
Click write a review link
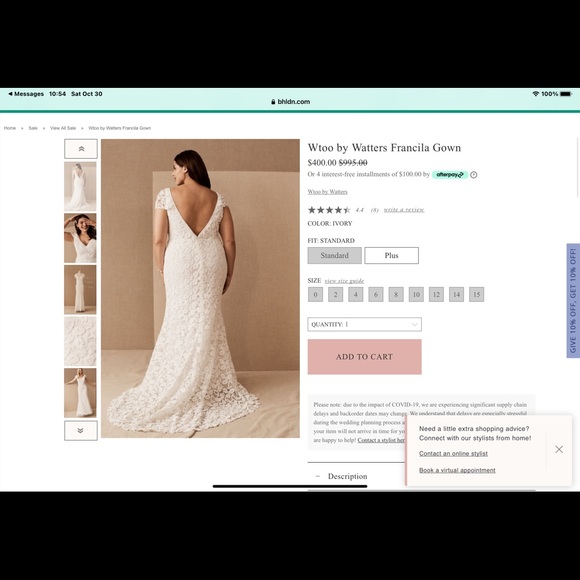tap(404, 210)
